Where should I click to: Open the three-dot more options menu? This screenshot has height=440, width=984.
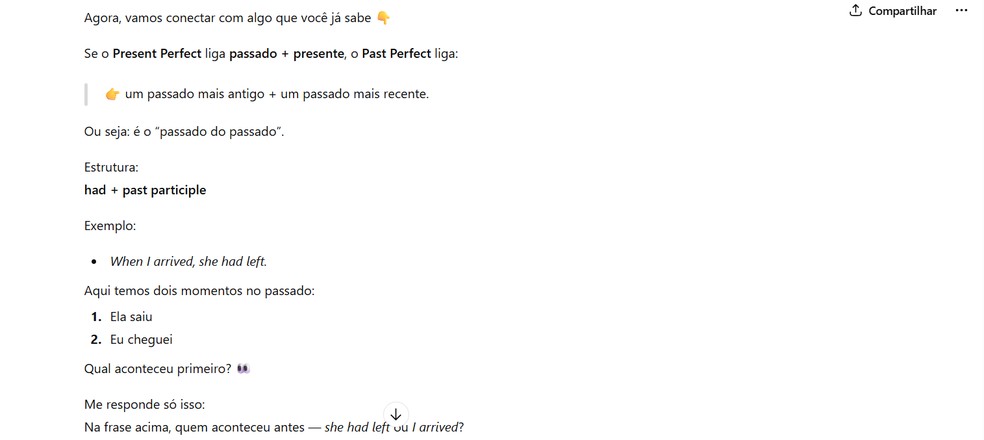[962, 11]
